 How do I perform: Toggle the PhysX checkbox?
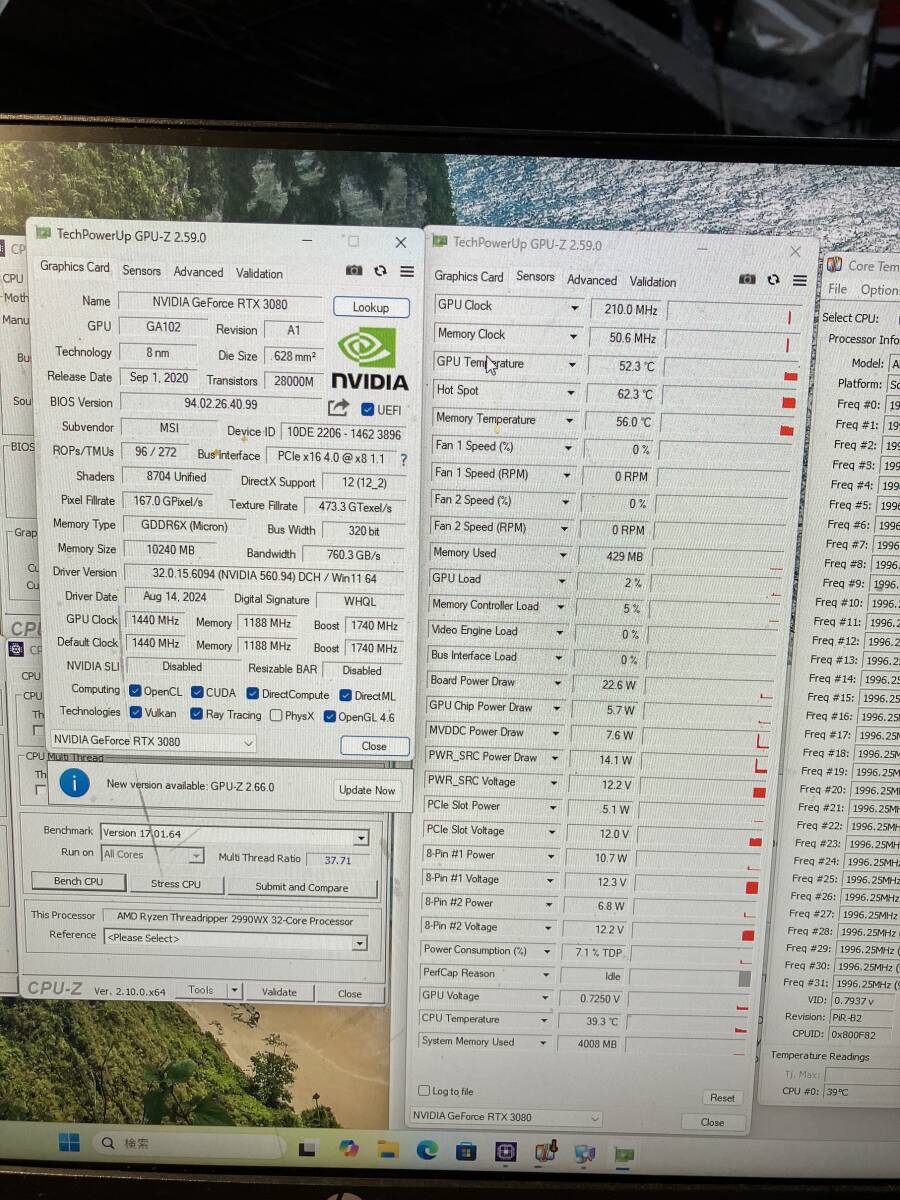coord(275,716)
